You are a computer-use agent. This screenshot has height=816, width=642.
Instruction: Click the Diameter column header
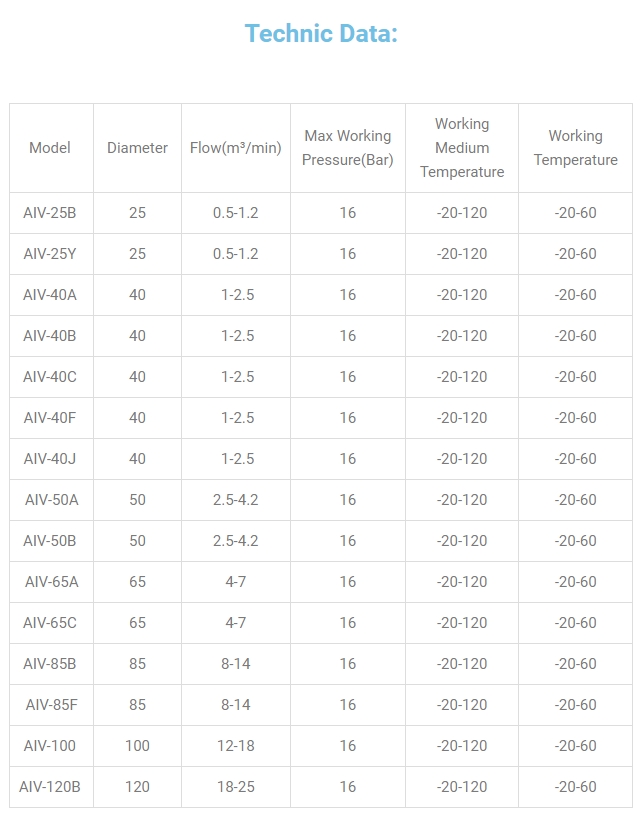[137, 148]
